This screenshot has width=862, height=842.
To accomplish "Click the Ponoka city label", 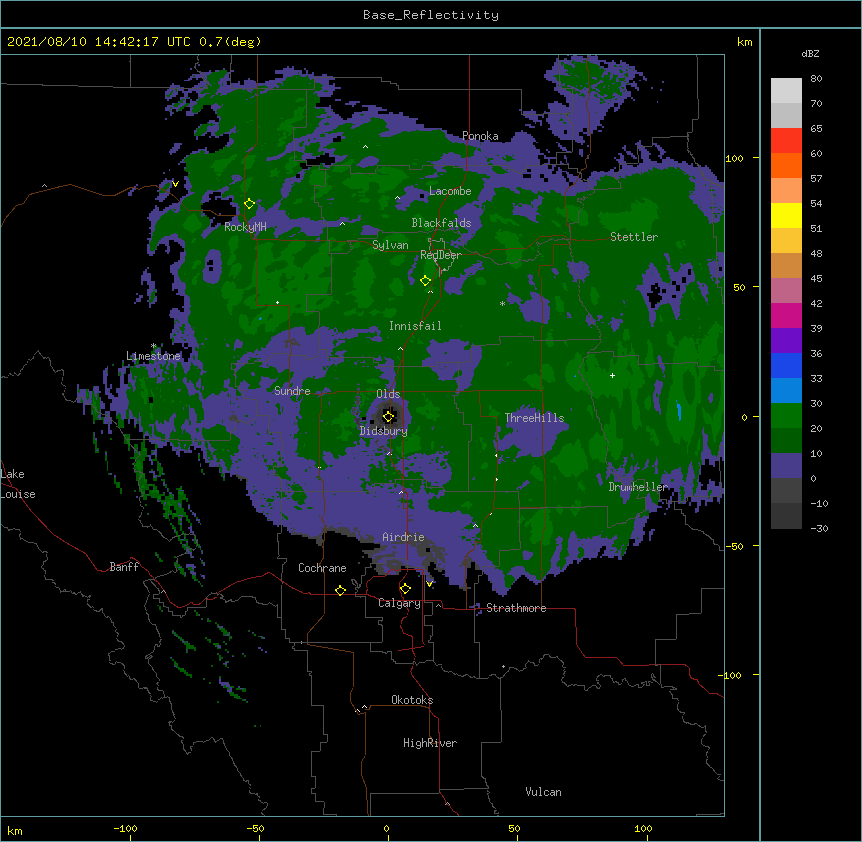I will click(x=480, y=136).
